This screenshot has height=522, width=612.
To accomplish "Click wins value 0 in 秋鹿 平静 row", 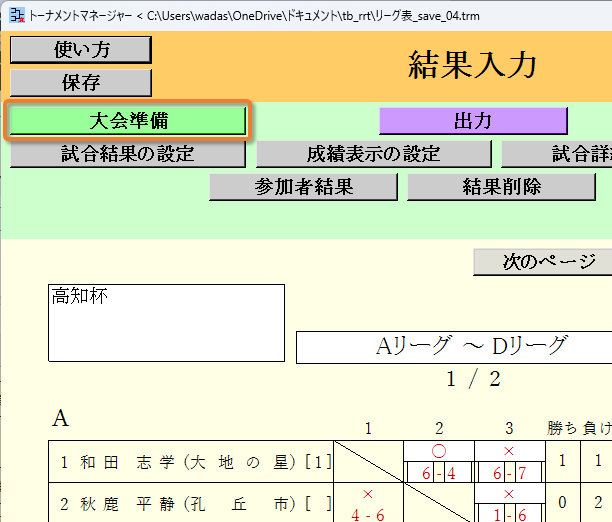I will tap(562, 502).
